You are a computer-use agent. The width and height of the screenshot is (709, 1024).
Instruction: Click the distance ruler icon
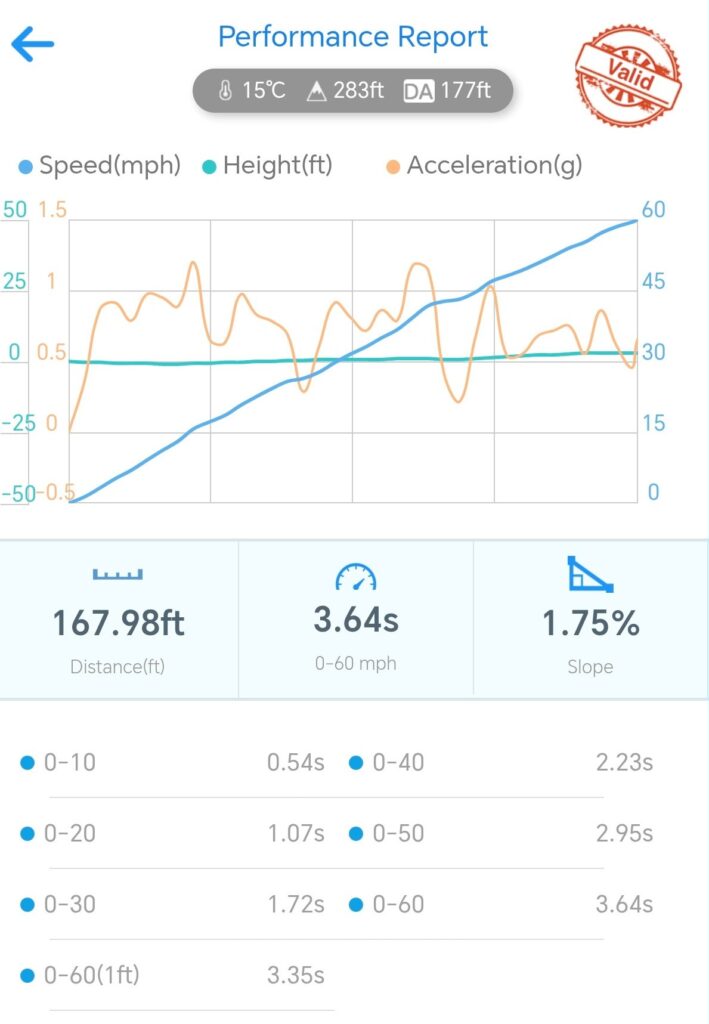[x=118, y=574]
